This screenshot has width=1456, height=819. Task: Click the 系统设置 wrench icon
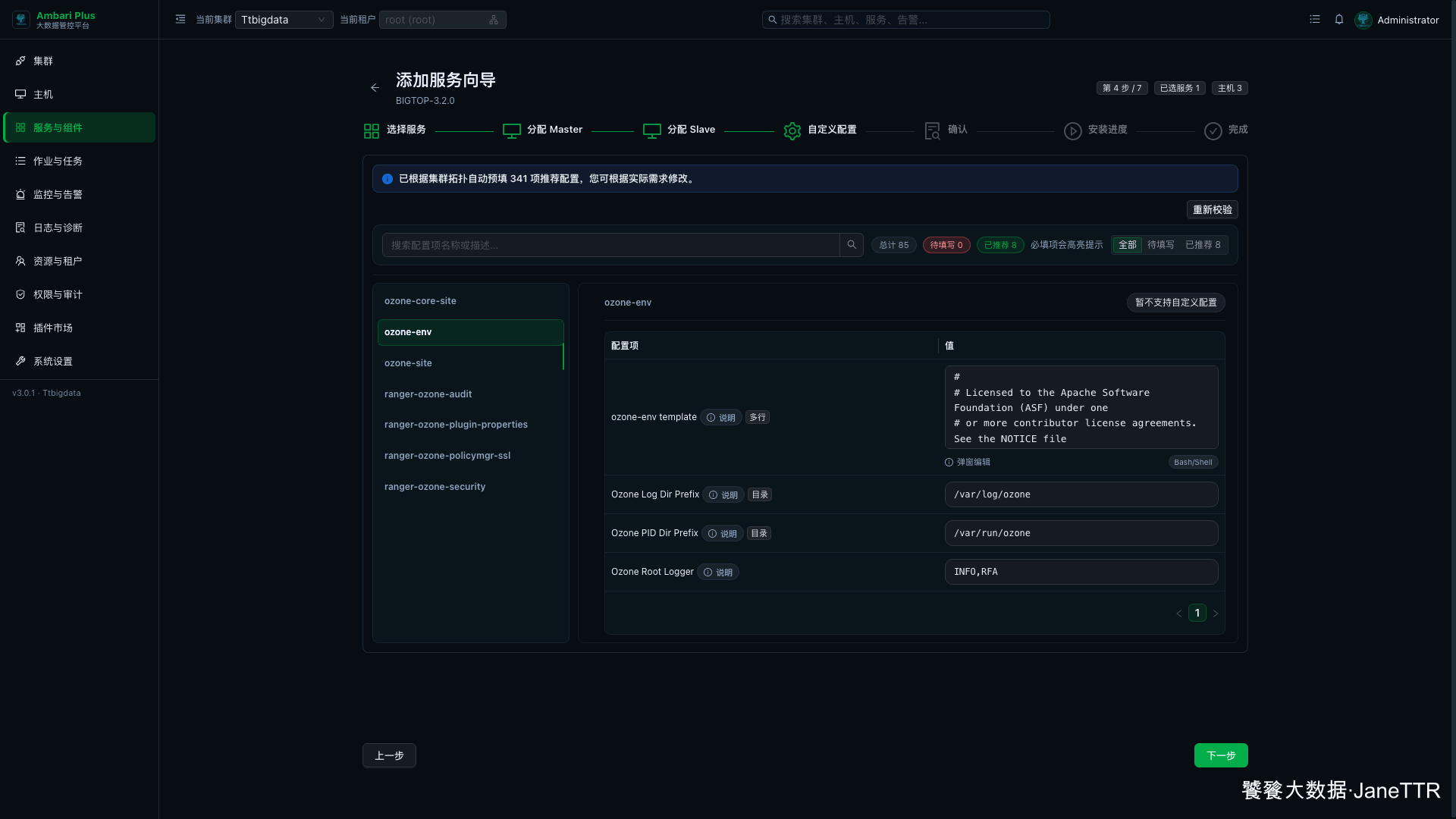pos(20,361)
